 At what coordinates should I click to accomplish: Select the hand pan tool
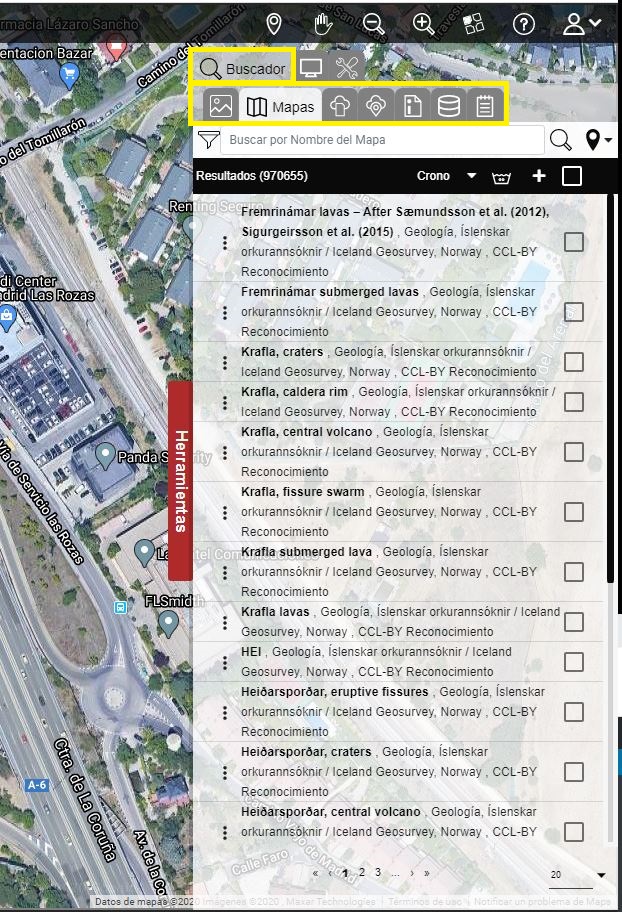click(323, 24)
